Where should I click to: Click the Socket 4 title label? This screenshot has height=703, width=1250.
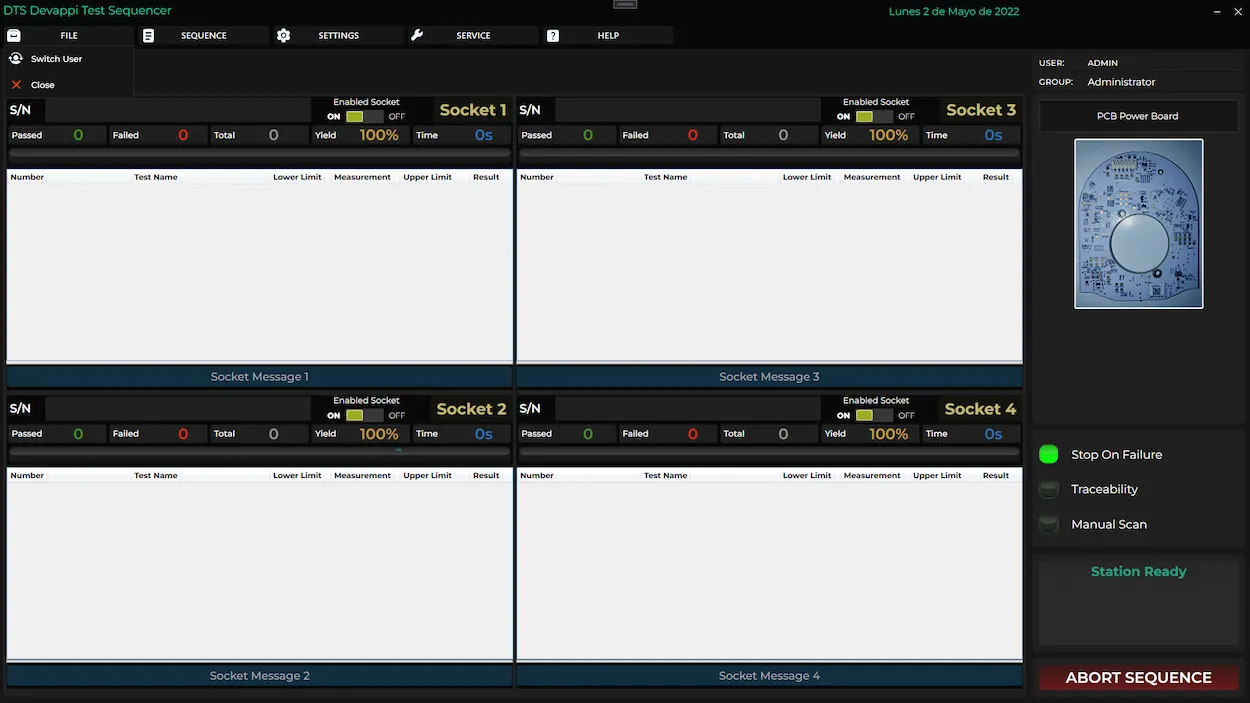click(980, 409)
